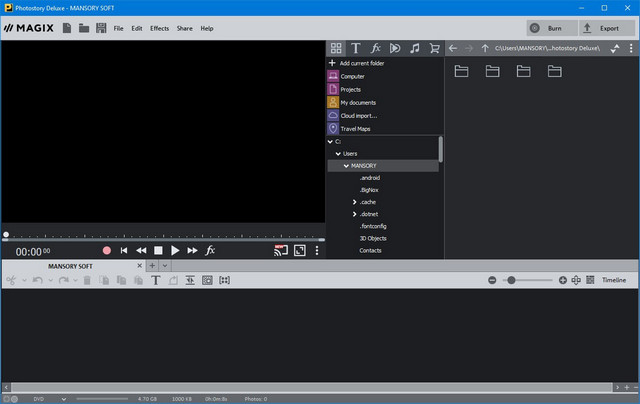Image resolution: width=640 pixels, height=404 pixels.
Task: Collapse the MANSORY folder in tree
Action: 346,165
